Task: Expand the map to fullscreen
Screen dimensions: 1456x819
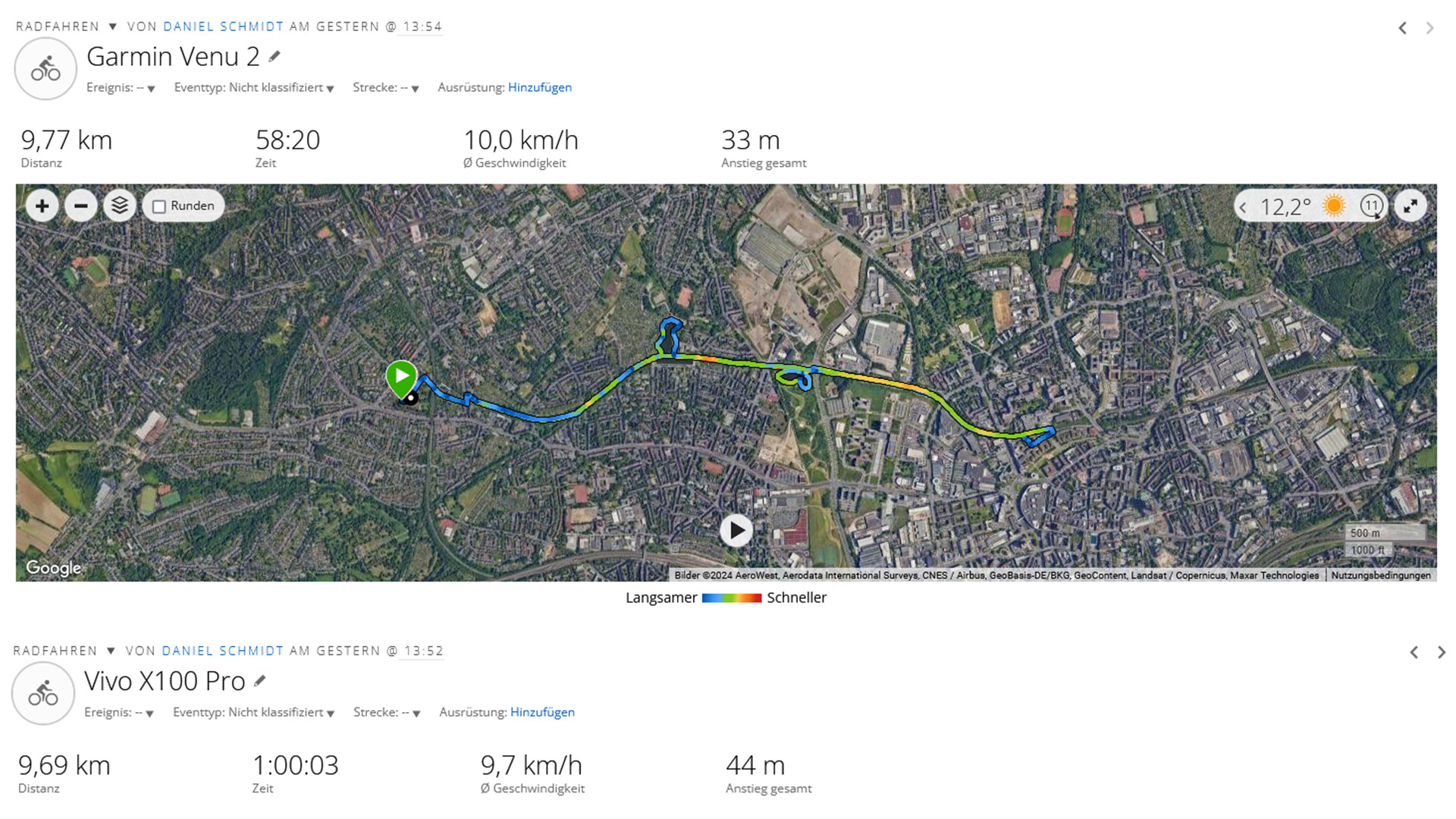Action: 1410,206
